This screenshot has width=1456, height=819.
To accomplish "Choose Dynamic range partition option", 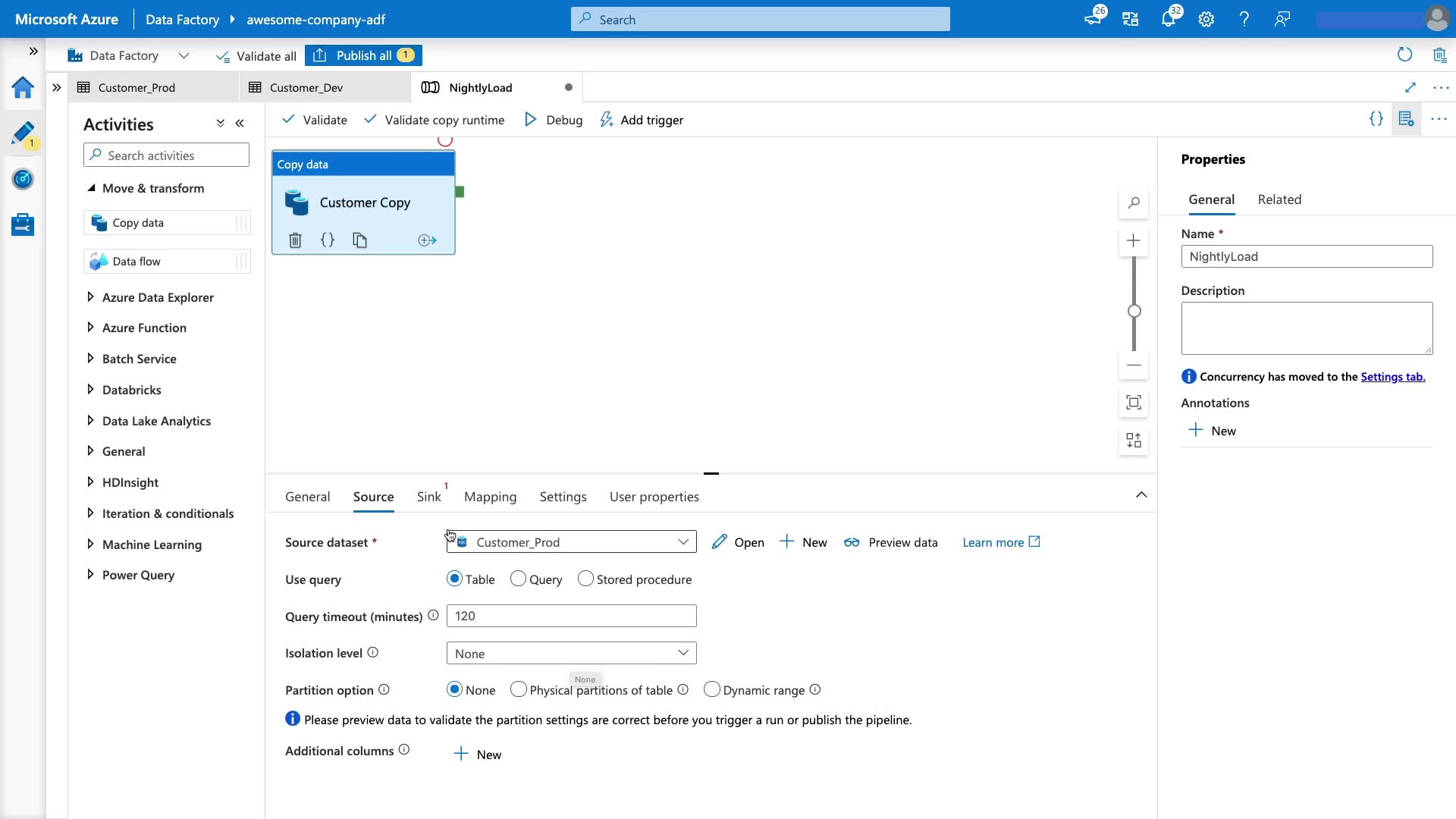I will [711, 689].
